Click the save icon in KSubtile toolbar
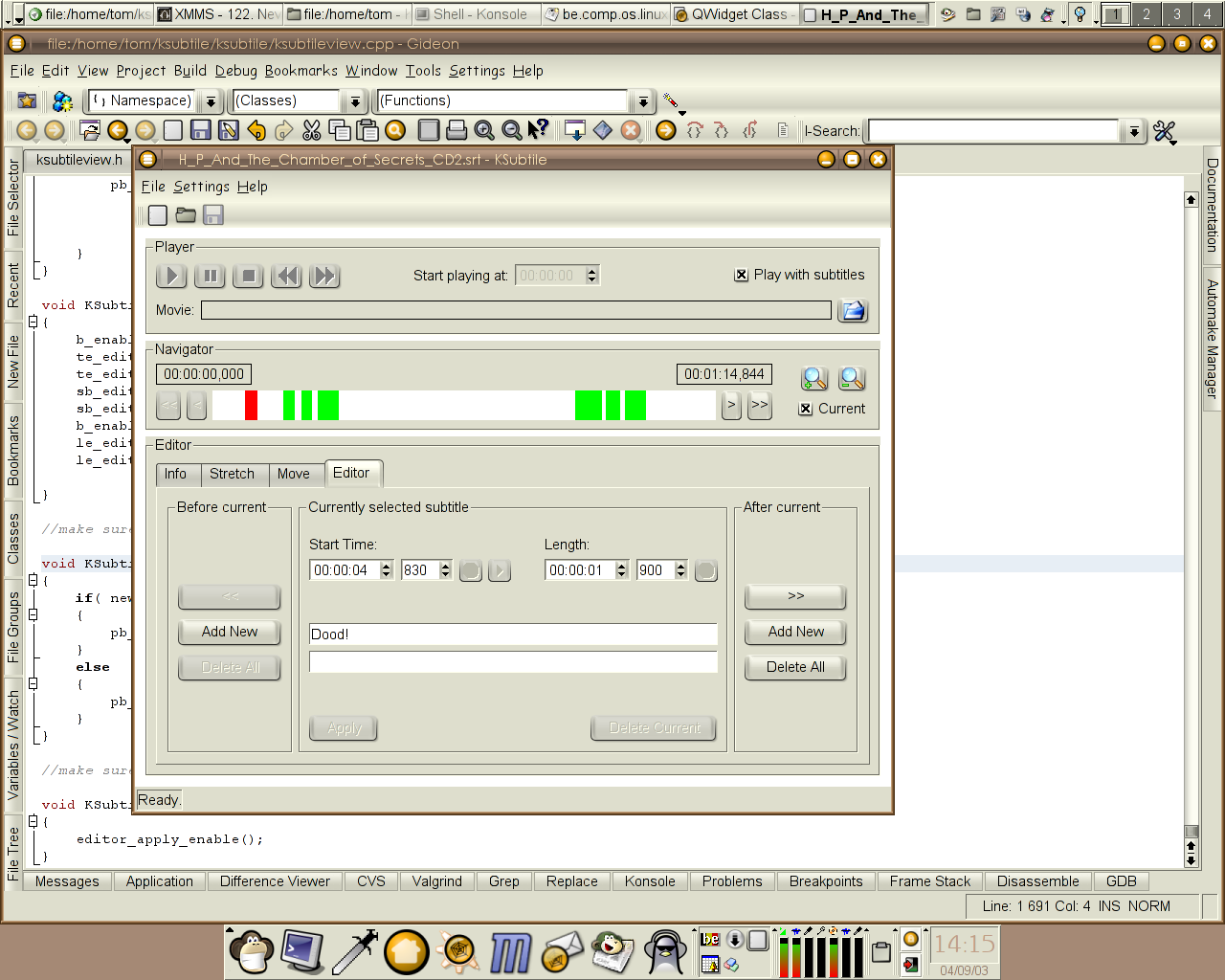1225x980 pixels. 213,215
